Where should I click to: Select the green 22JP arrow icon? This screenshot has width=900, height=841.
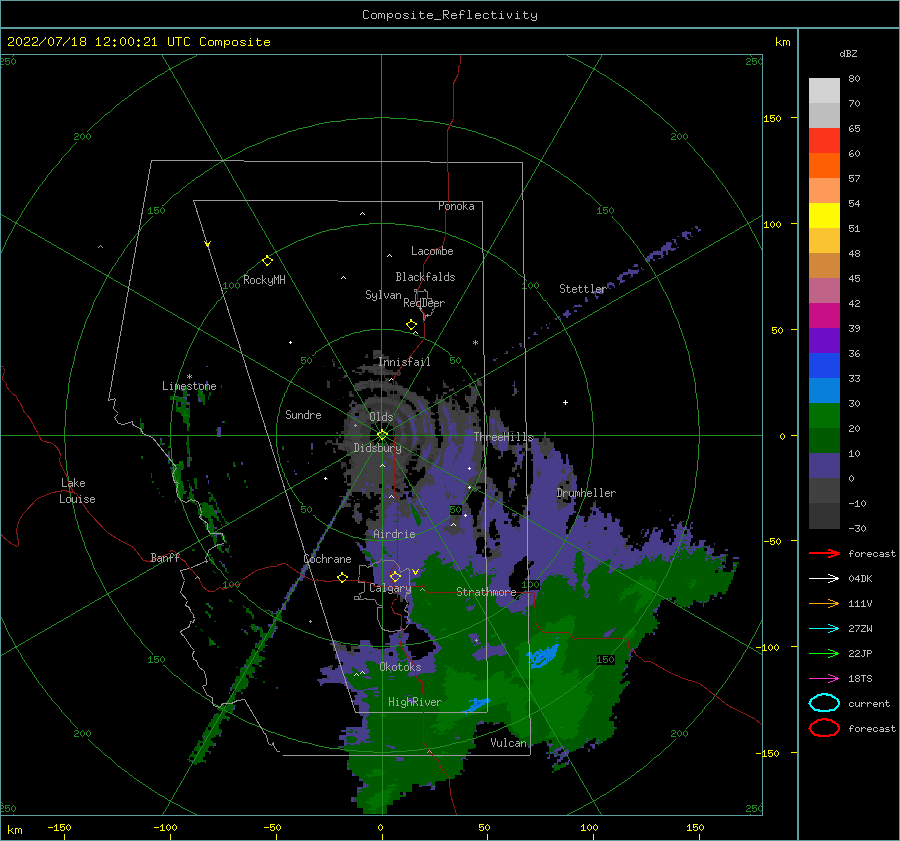[x=824, y=653]
